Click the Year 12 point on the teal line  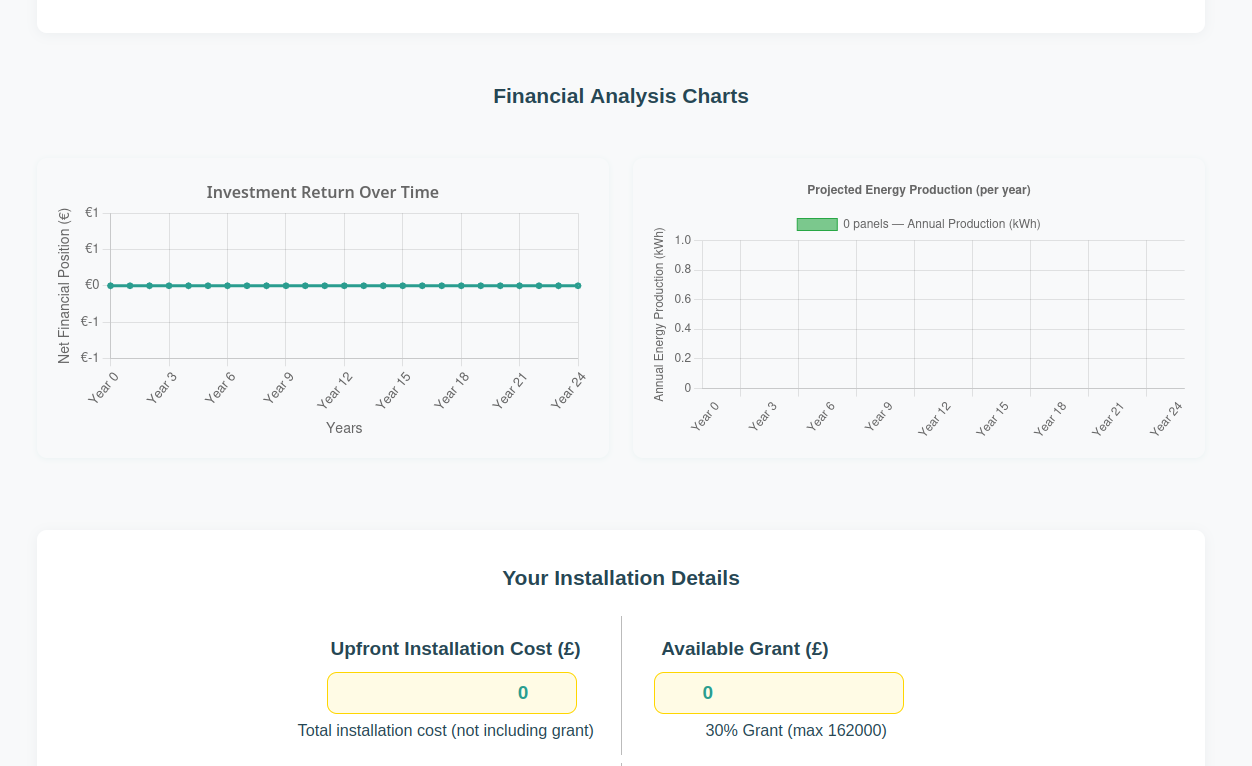[x=343, y=285]
